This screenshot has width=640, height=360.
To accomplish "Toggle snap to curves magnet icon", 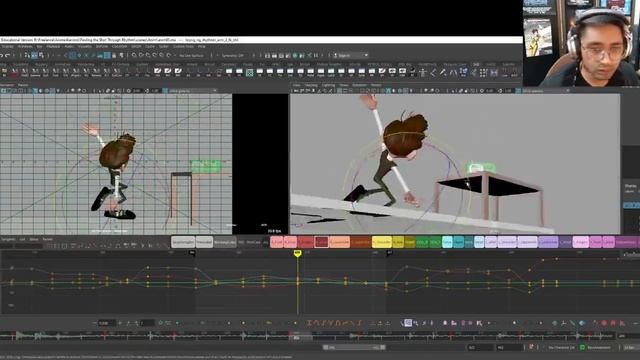I will [x=141, y=55].
